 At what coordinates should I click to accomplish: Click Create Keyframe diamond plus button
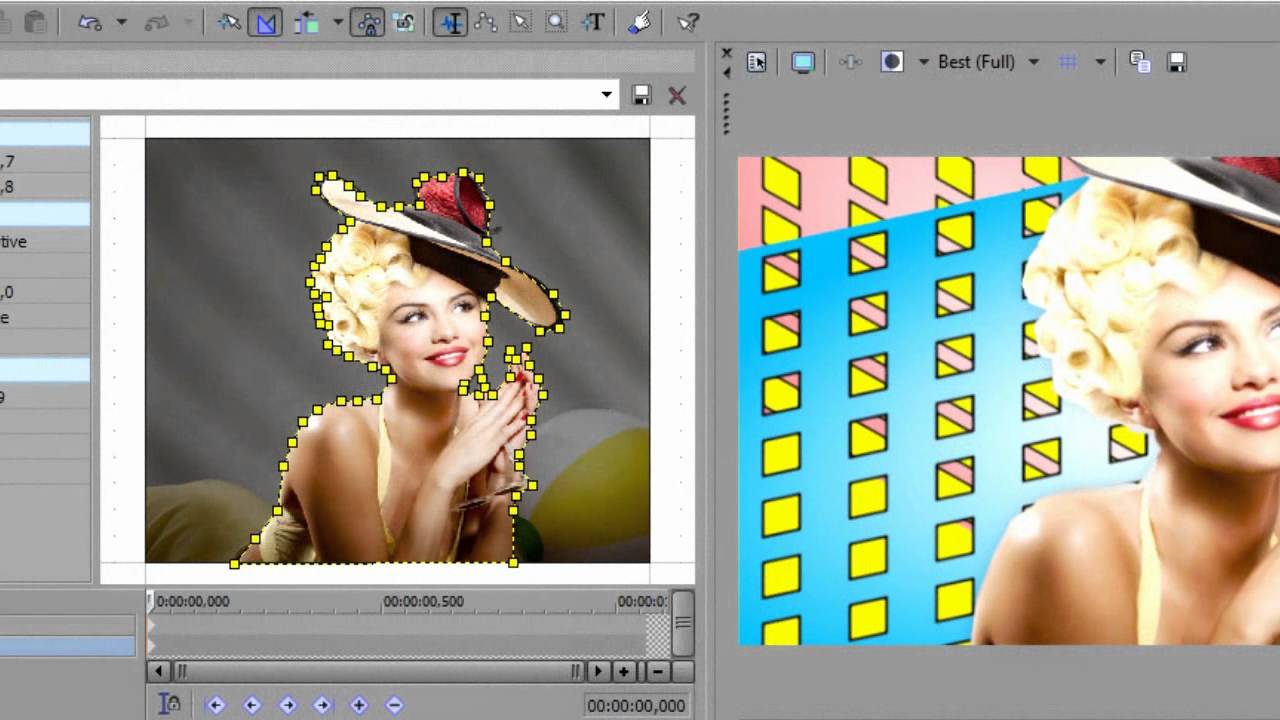[359, 705]
